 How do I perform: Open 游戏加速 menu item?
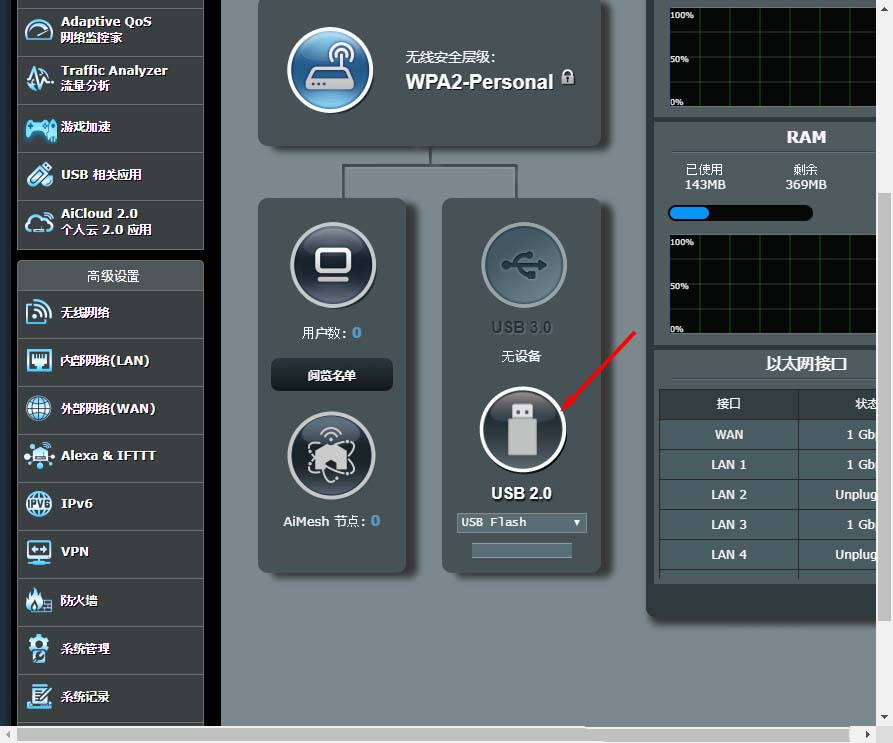(x=110, y=128)
